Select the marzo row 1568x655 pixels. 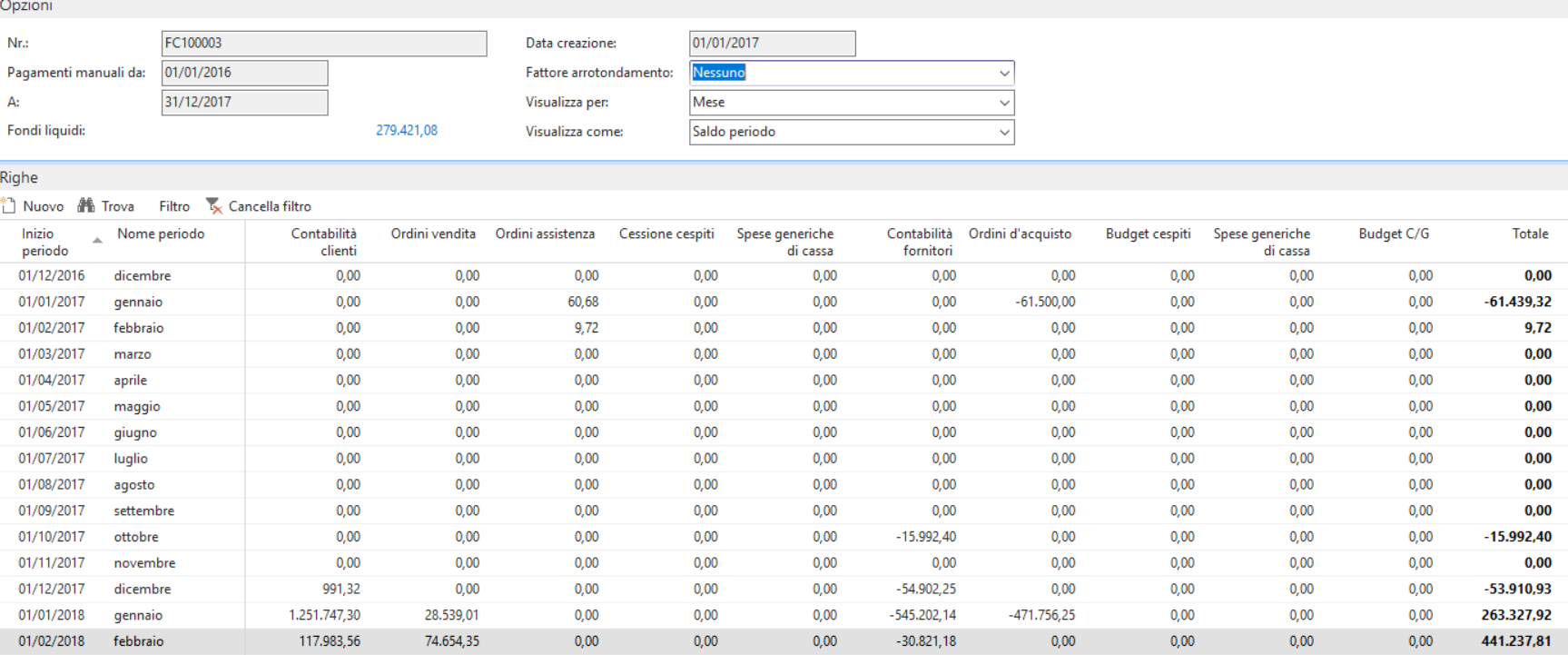tap(784, 354)
